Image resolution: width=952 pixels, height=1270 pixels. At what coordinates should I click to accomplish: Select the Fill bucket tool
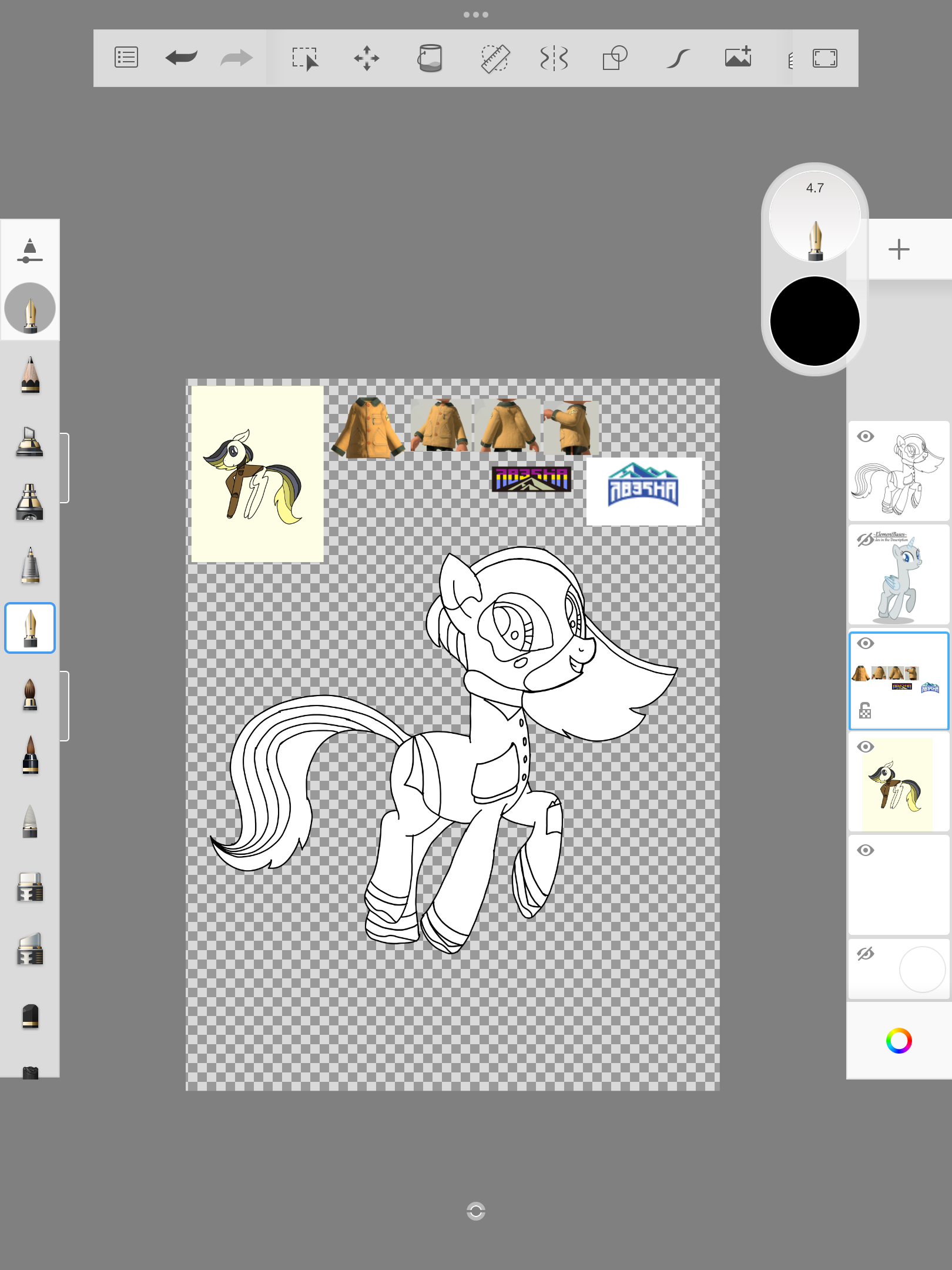pyautogui.click(x=430, y=58)
